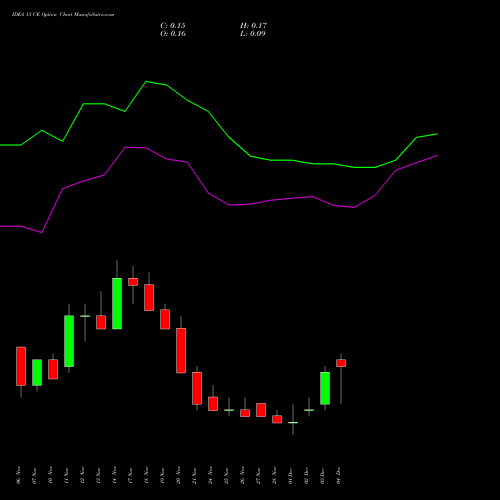Select the tall green candle for 14 Nov

tap(117, 303)
